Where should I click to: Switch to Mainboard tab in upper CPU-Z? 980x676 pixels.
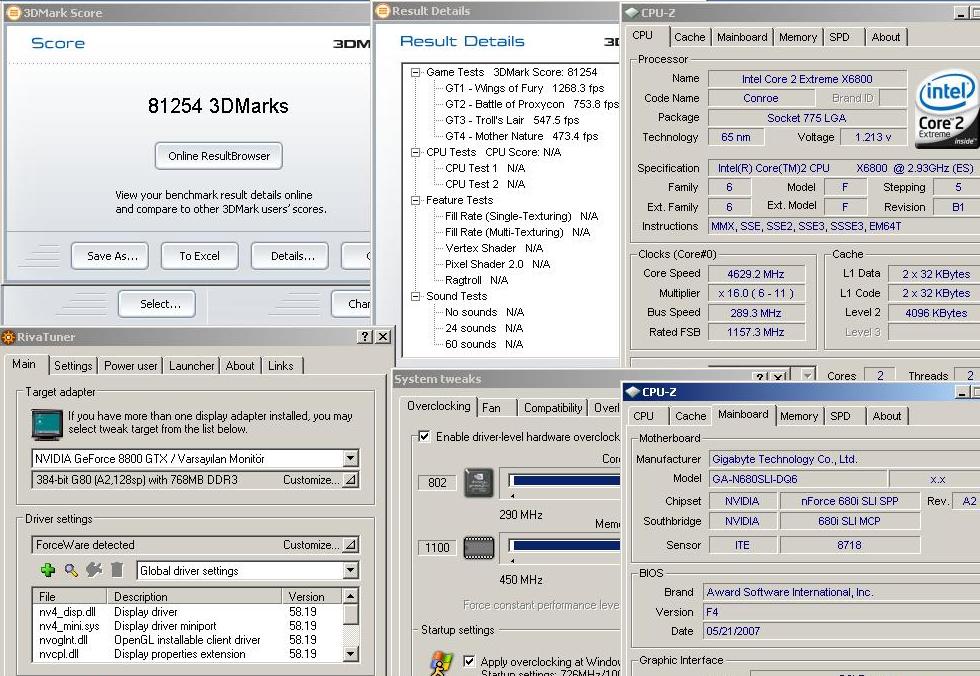(x=742, y=37)
